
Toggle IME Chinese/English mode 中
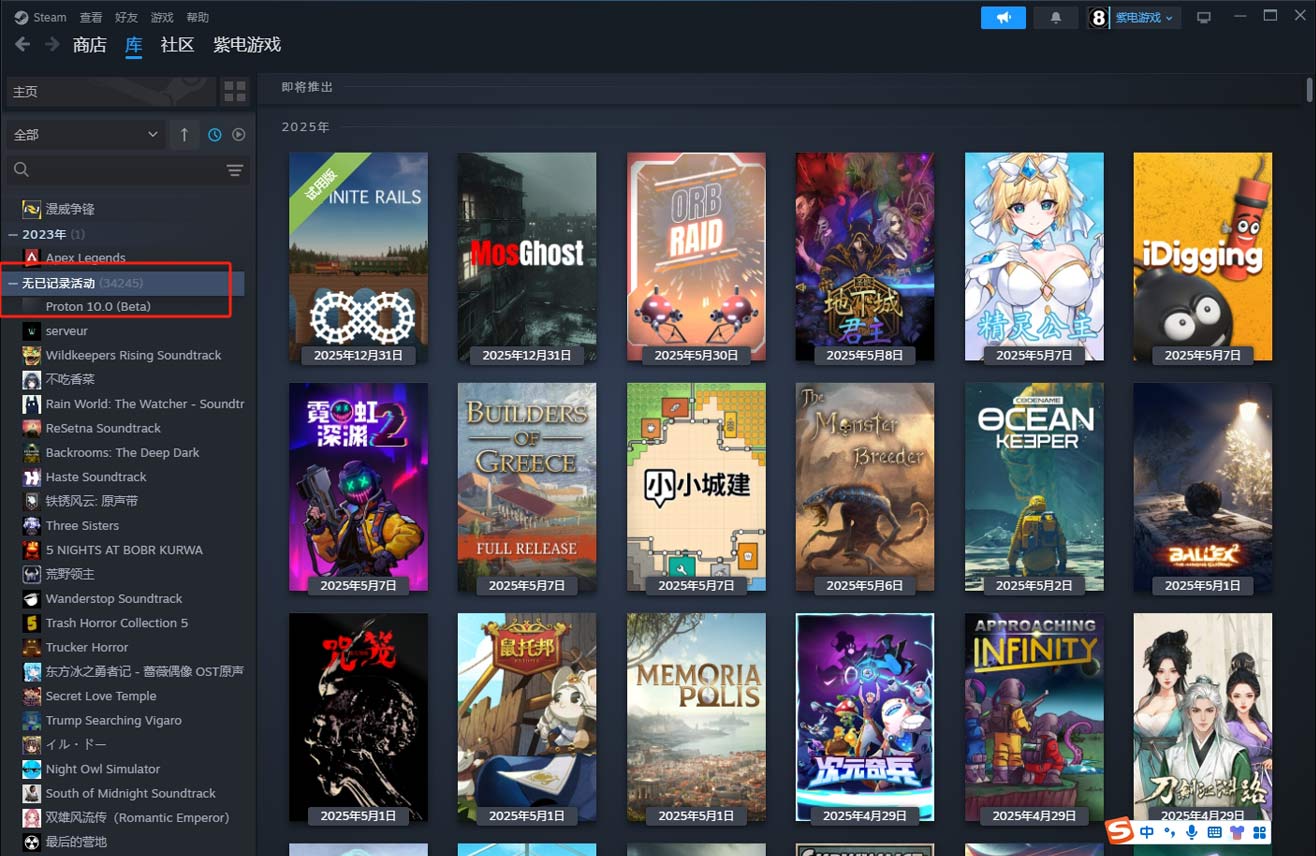coord(1146,832)
